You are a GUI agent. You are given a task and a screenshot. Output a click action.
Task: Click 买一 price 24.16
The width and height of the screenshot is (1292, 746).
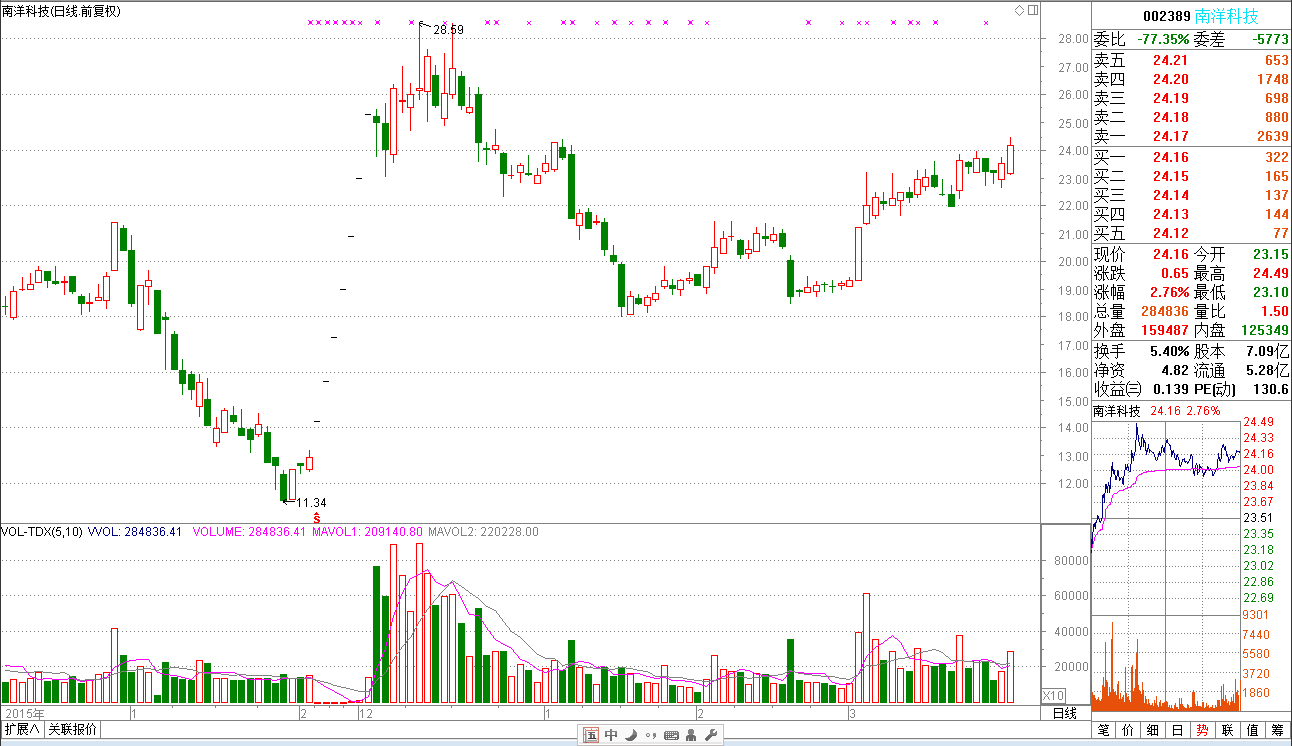(1171, 157)
